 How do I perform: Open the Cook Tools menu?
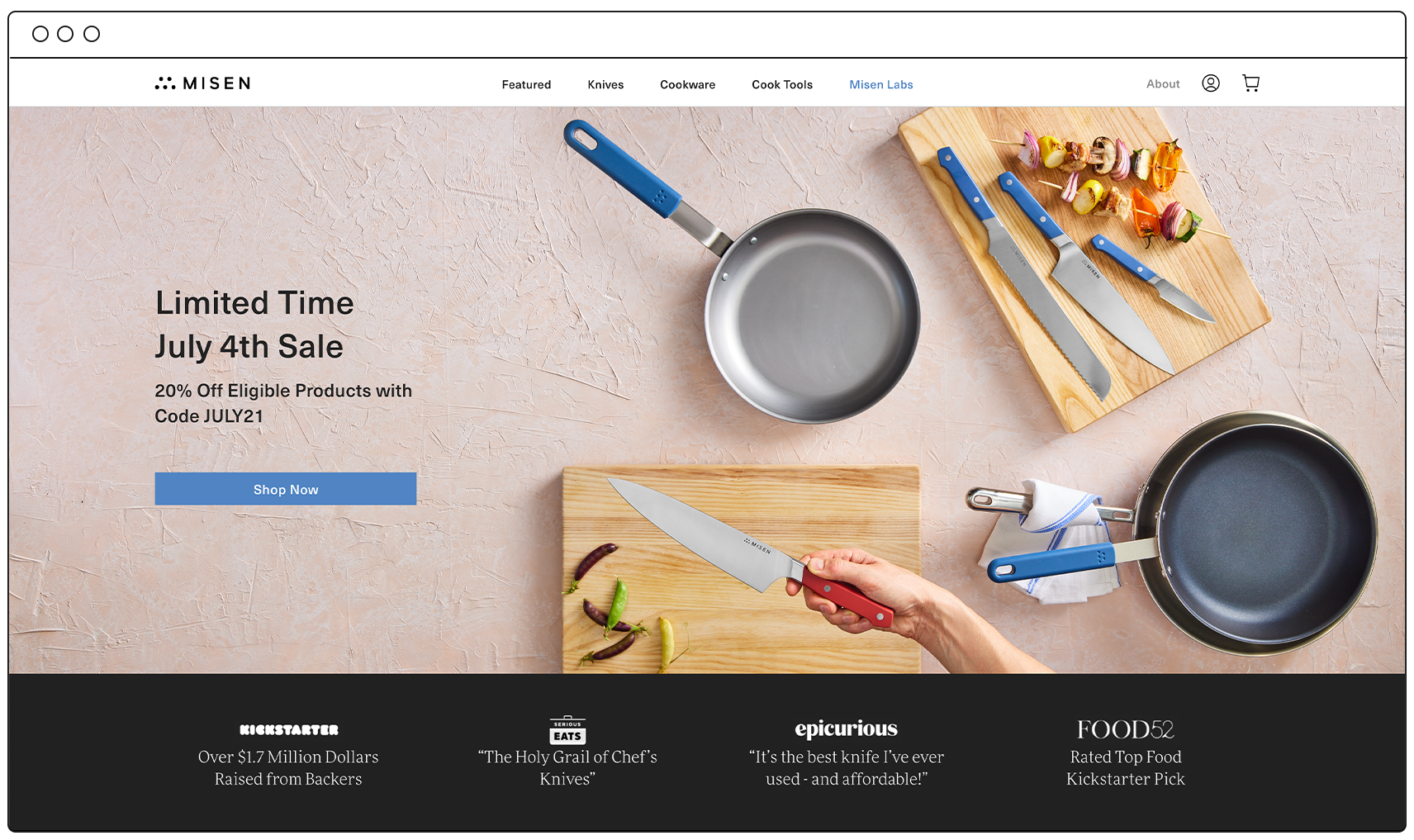pos(782,84)
